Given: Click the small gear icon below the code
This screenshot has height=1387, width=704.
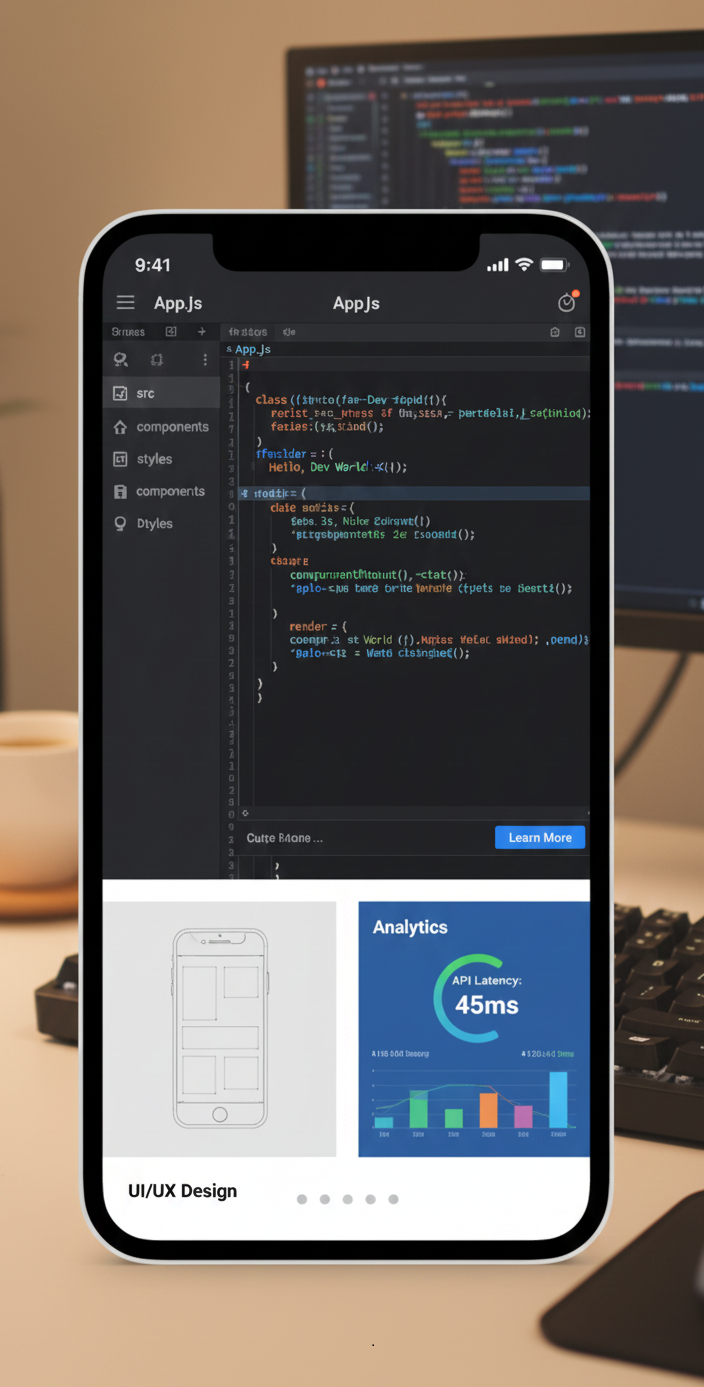Looking at the screenshot, I should coord(246,812).
